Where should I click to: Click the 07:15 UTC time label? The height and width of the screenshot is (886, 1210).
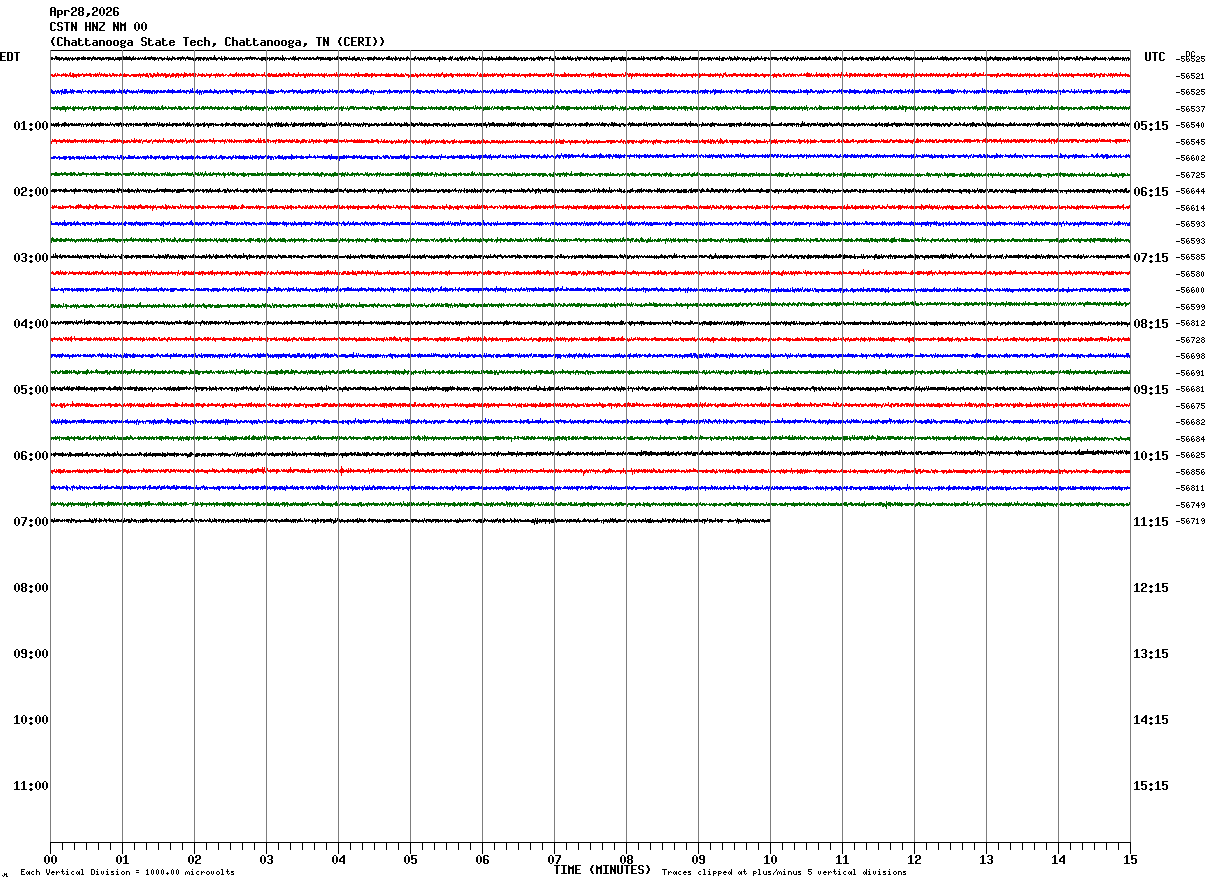[x=1151, y=258]
